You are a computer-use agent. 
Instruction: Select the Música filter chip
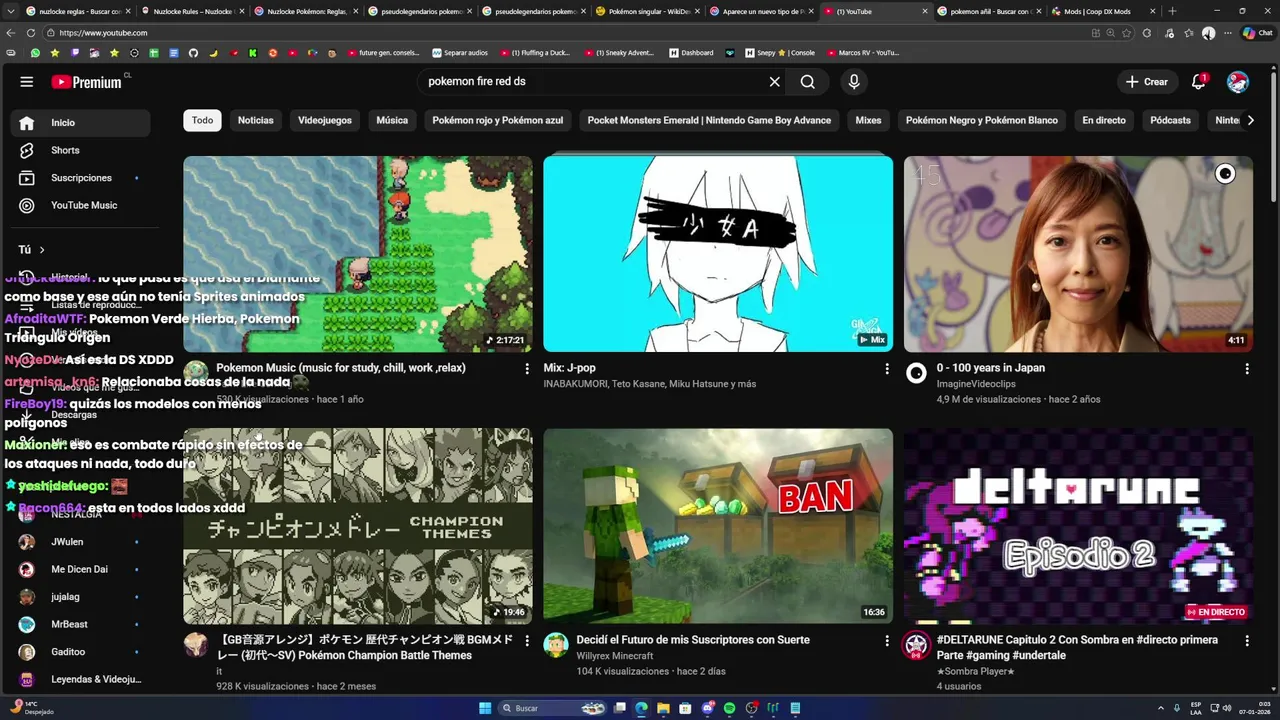click(x=392, y=120)
